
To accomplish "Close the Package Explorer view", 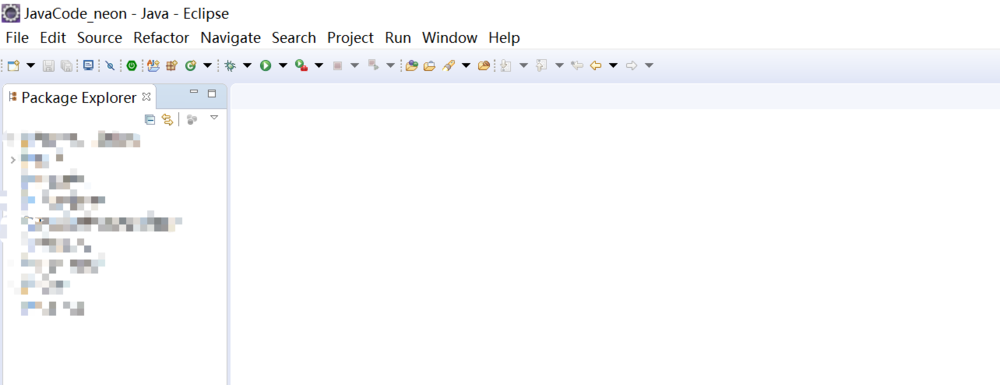I will coord(146,96).
